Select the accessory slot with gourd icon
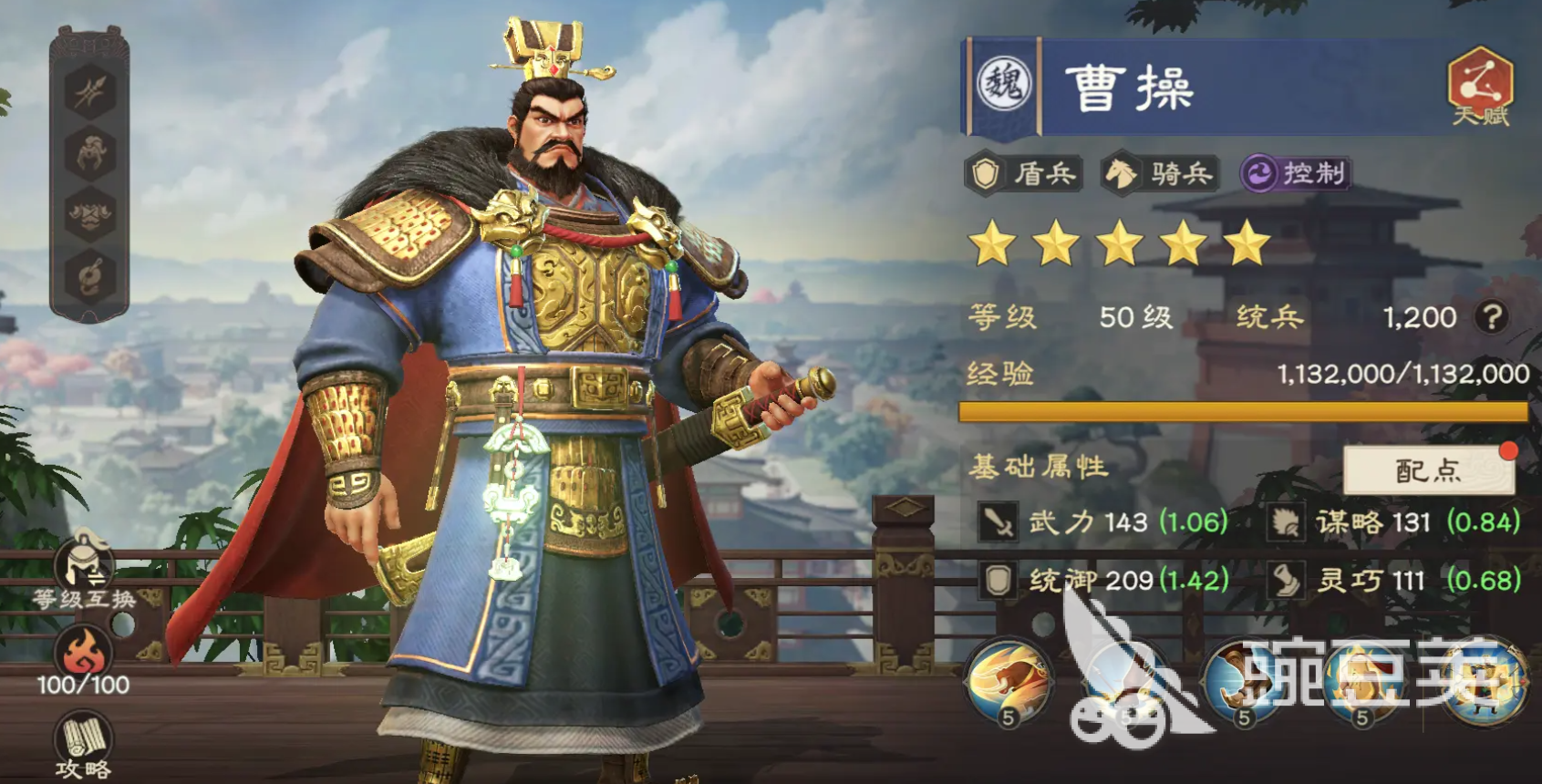1542x784 pixels. click(89, 276)
